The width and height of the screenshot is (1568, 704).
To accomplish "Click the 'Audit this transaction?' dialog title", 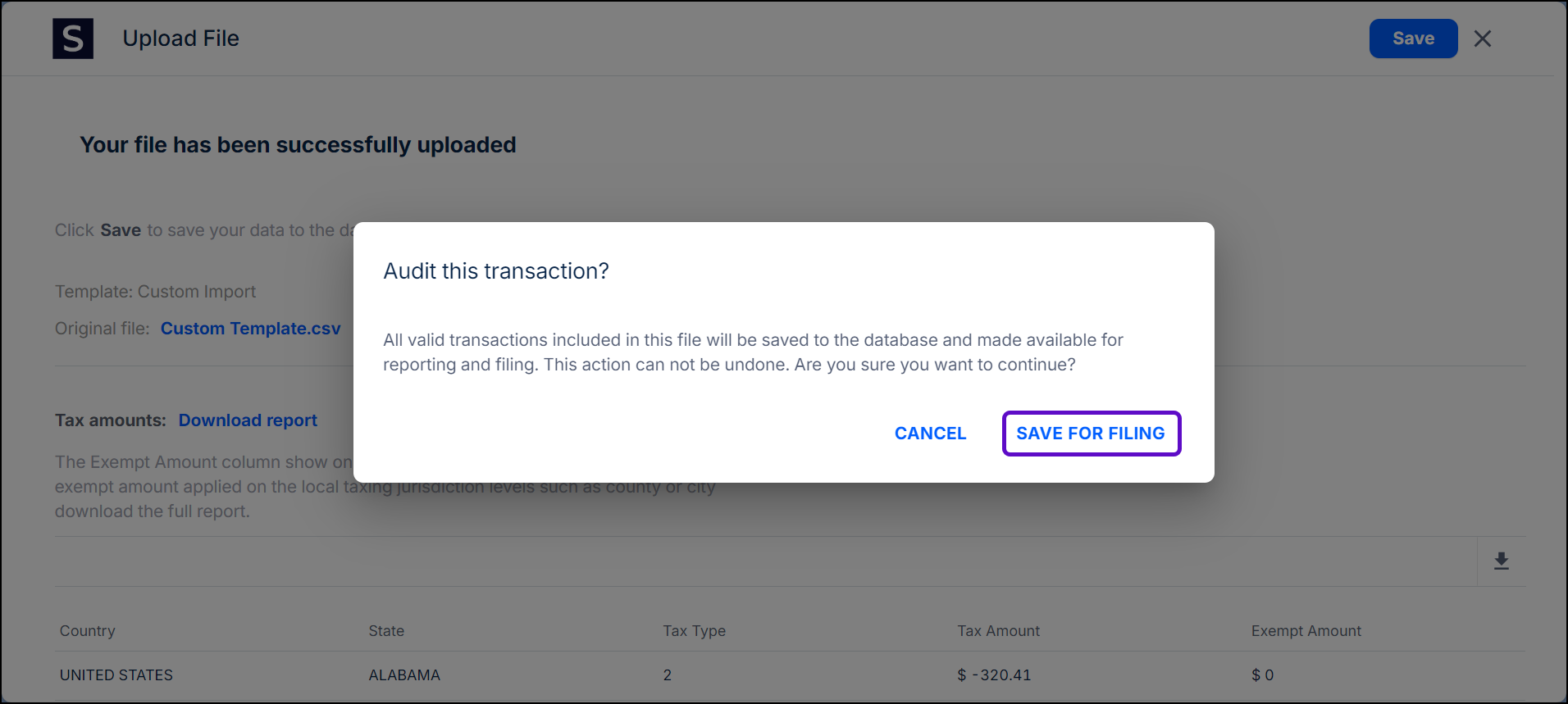I will pyautogui.click(x=496, y=271).
